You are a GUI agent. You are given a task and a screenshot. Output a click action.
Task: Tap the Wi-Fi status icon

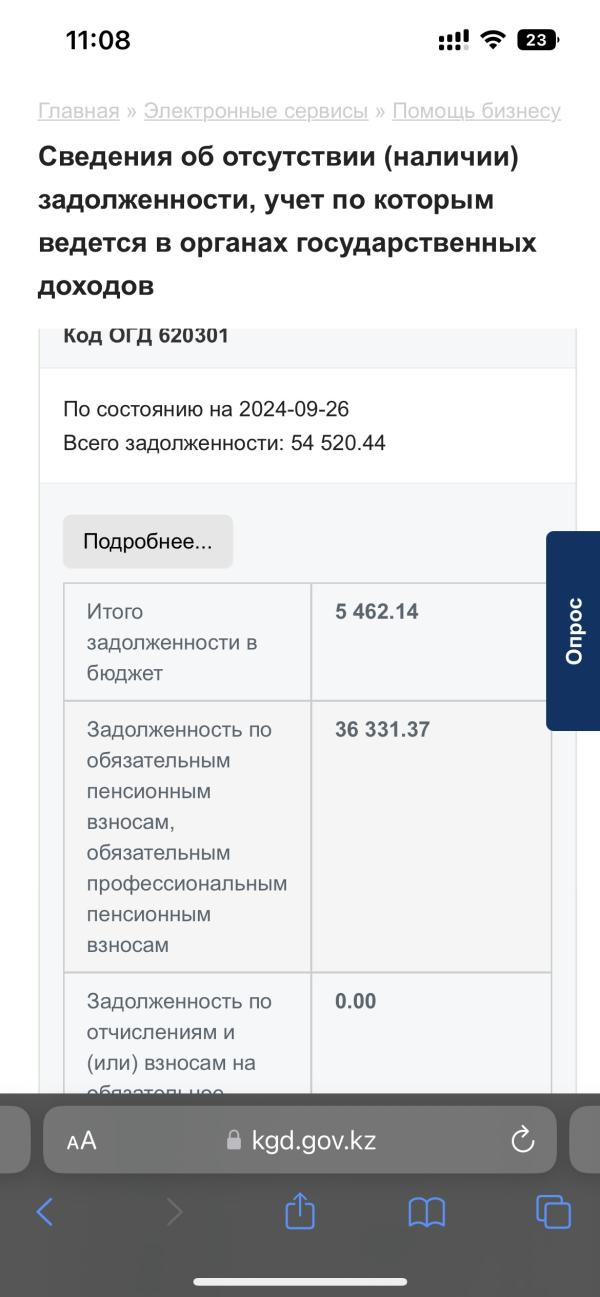[x=492, y=40]
